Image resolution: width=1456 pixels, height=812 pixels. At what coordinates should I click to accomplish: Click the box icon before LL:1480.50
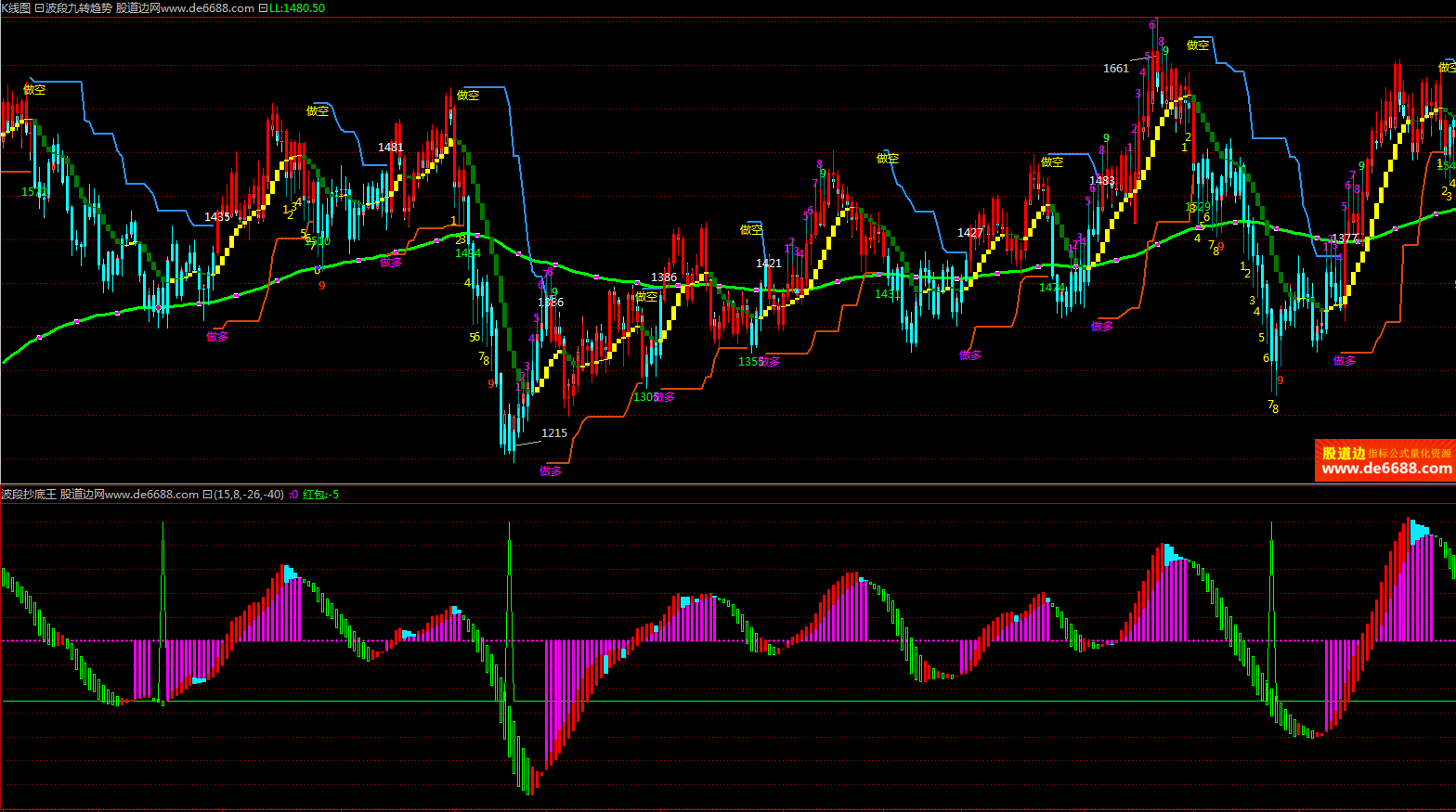263,8
